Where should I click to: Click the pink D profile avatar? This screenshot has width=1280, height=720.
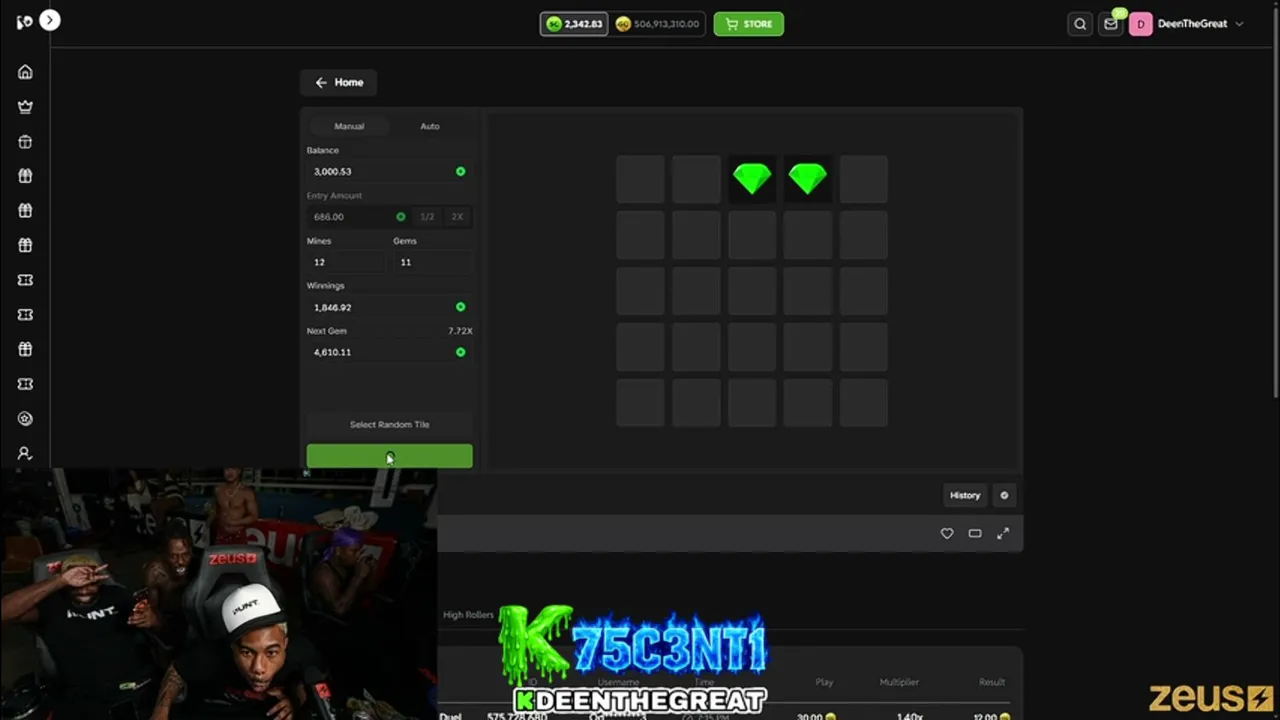tap(1141, 24)
